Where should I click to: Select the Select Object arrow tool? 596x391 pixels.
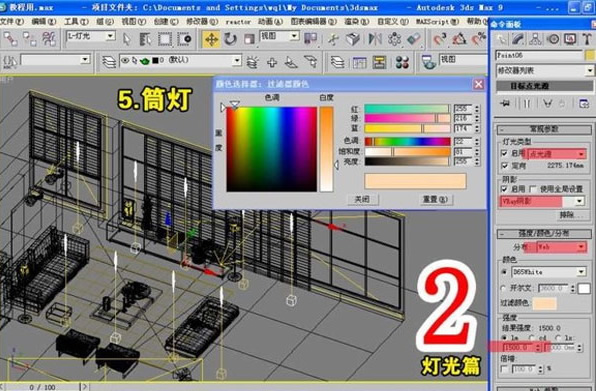pyautogui.click(x=127, y=39)
